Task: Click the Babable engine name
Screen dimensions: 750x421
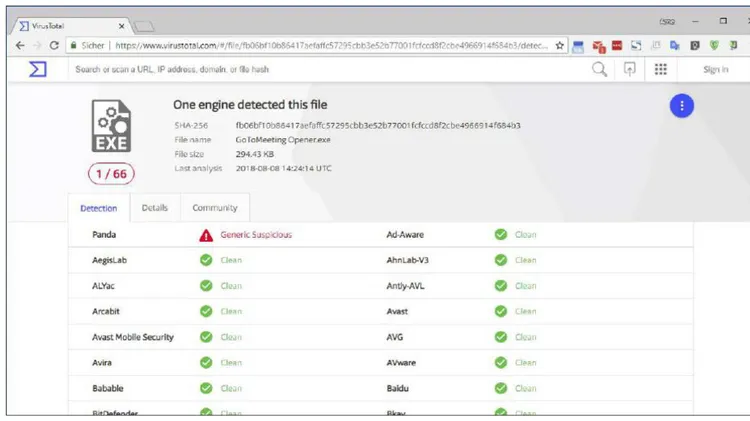Action: pos(108,388)
